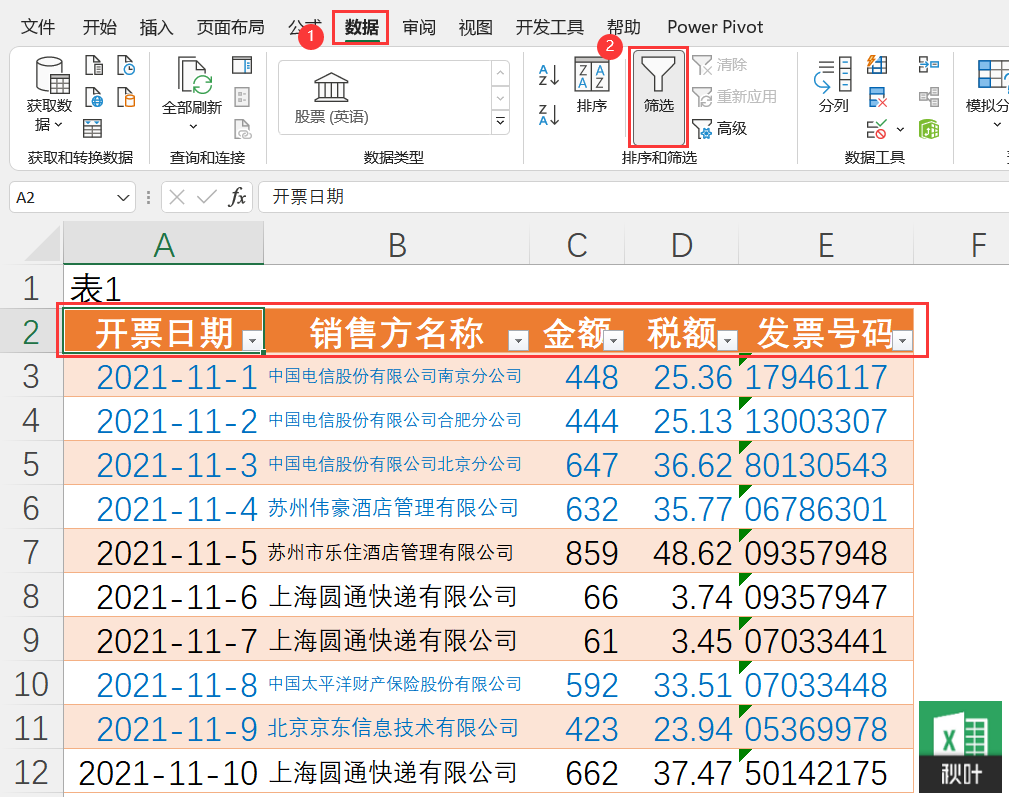Open the 模拟分析 what-if analysis menu
The height and width of the screenshot is (797, 1009).
(986, 94)
